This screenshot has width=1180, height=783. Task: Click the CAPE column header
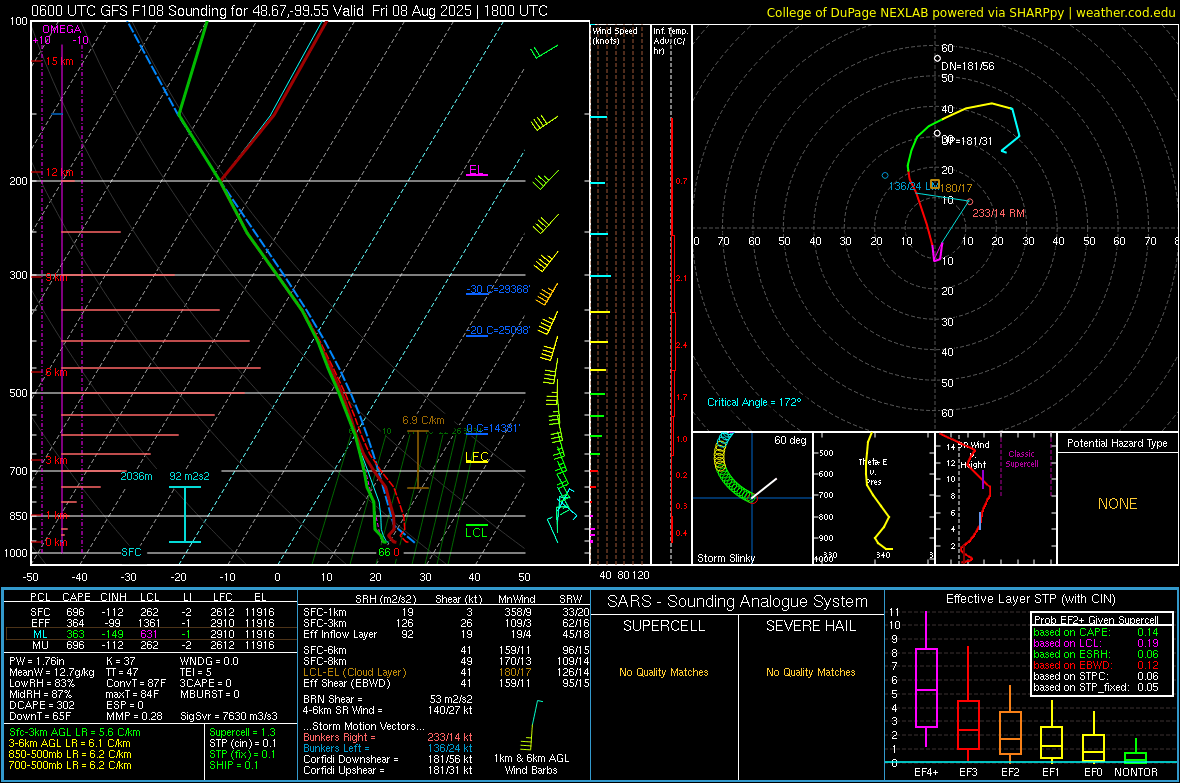tap(76, 597)
